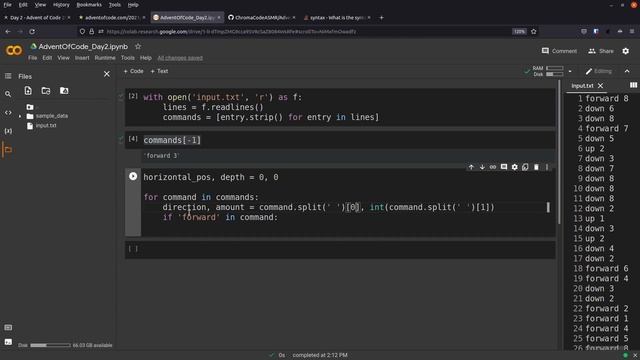Click the notebook vertical scrollbar
The width and height of the screenshot is (640, 360).
[x=559, y=152]
